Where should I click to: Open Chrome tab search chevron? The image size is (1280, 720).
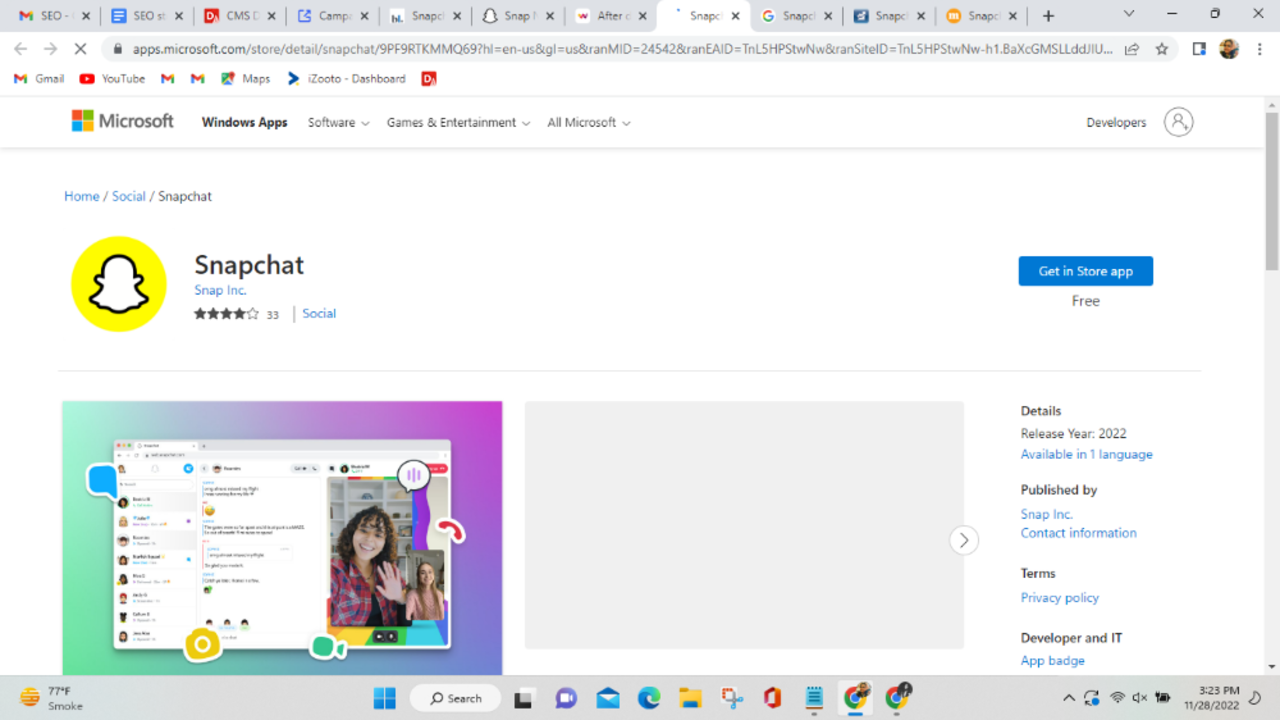(x=1129, y=15)
